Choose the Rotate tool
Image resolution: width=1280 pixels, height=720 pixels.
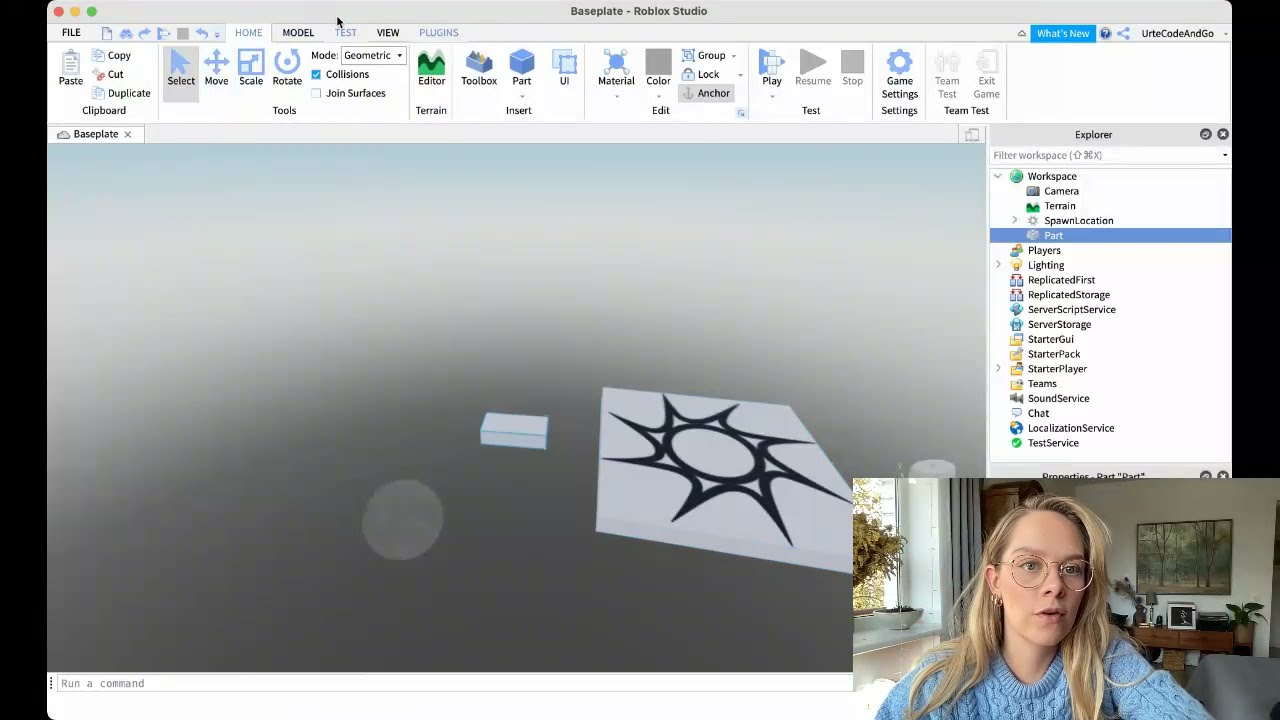(x=287, y=69)
